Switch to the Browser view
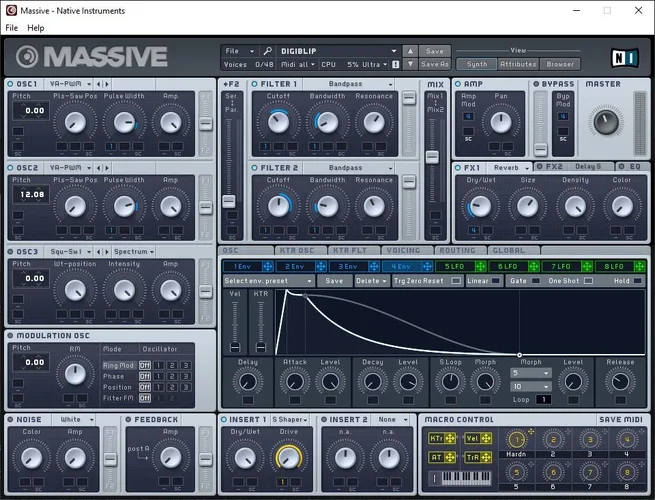Viewport: 655px width, 500px height. tap(560, 64)
